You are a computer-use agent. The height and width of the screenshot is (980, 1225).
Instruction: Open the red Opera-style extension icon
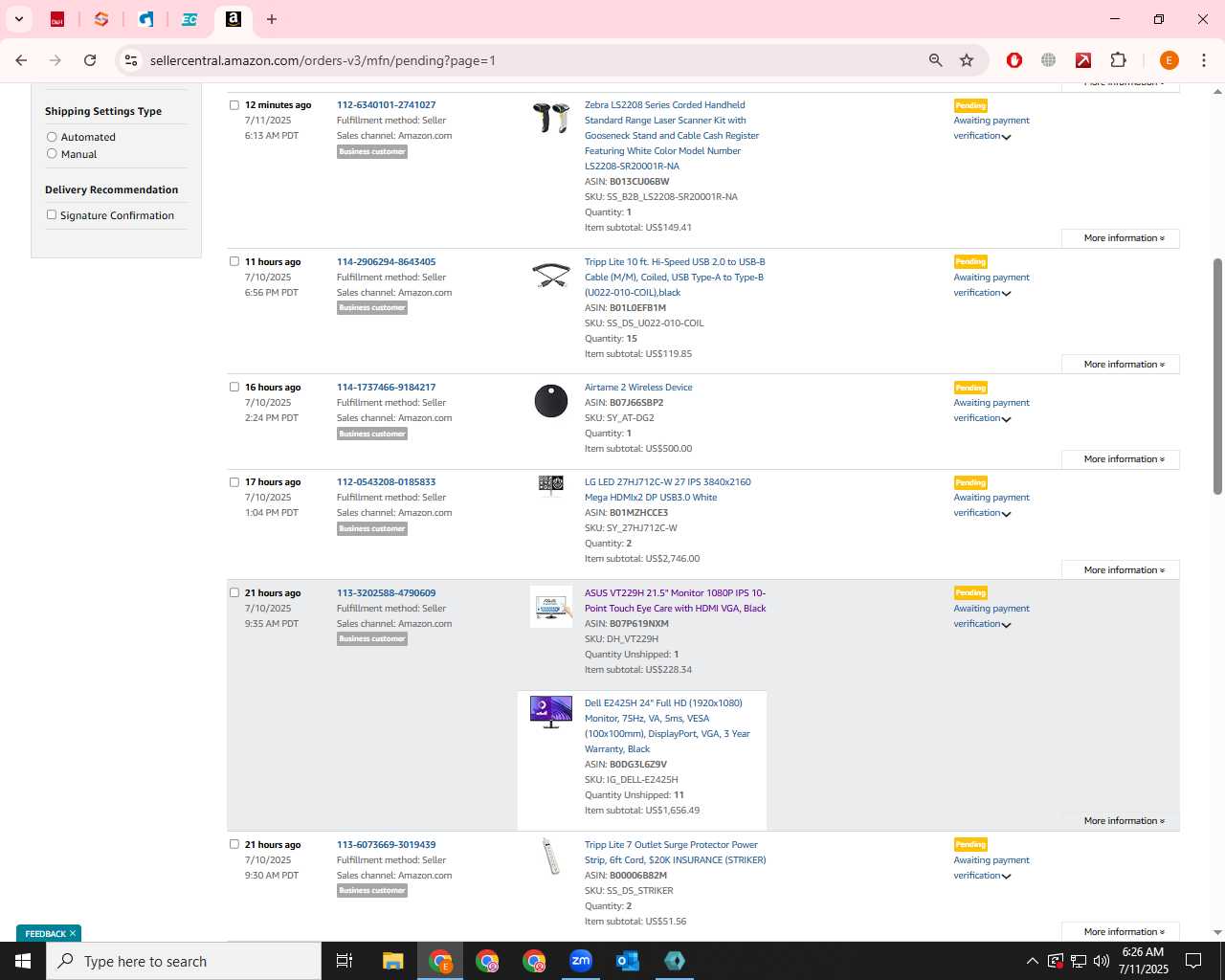(x=1014, y=60)
